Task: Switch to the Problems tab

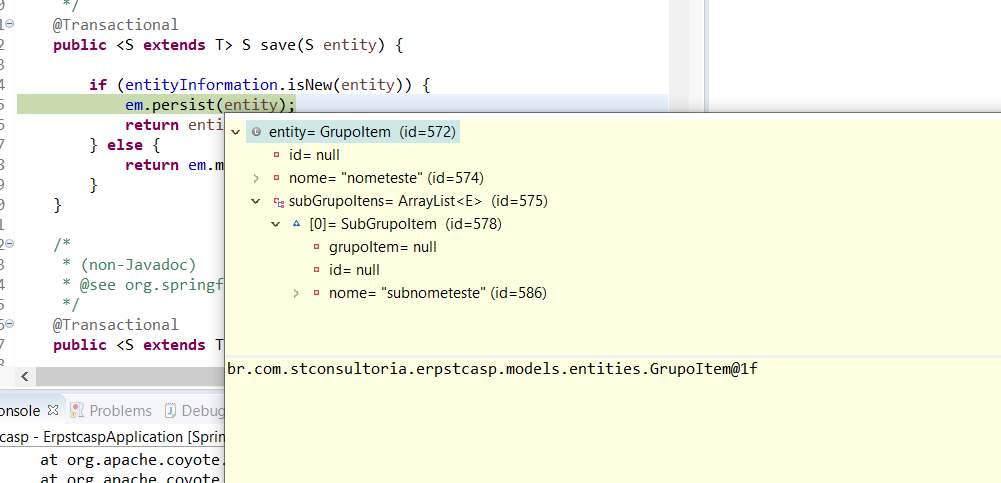Action: (x=112, y=410)
